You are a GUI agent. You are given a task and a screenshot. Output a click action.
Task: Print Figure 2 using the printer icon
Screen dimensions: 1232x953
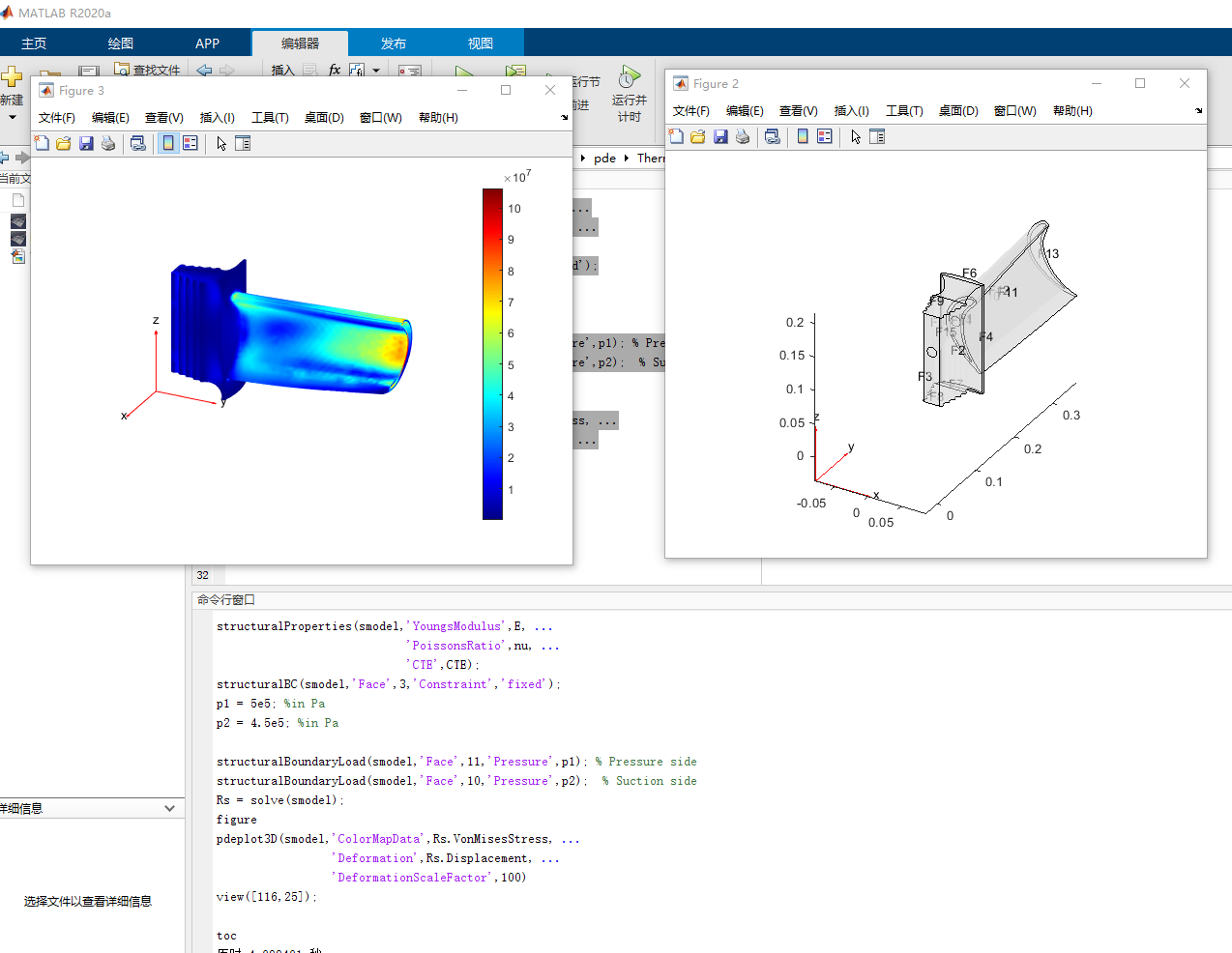[x=743, y=136]
